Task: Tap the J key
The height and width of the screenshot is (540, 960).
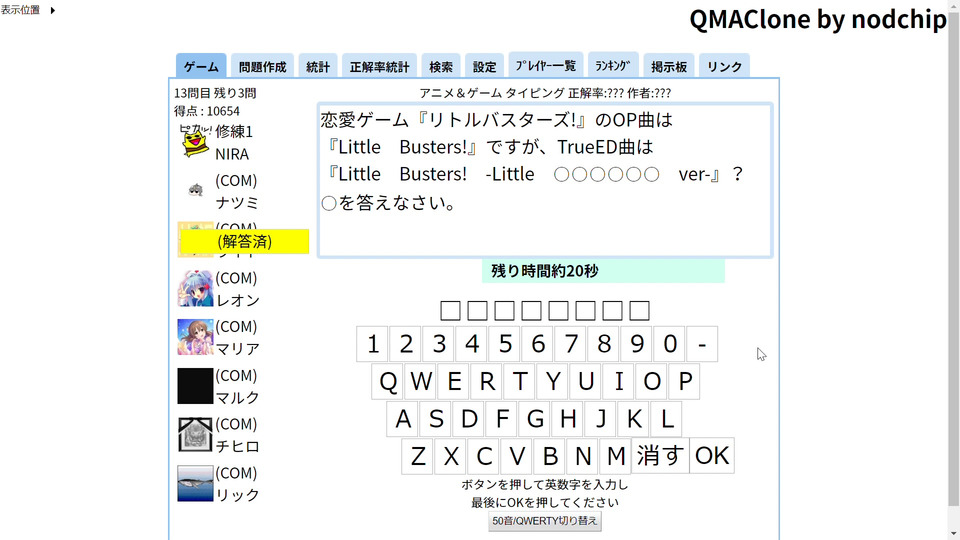Action: 601,419
